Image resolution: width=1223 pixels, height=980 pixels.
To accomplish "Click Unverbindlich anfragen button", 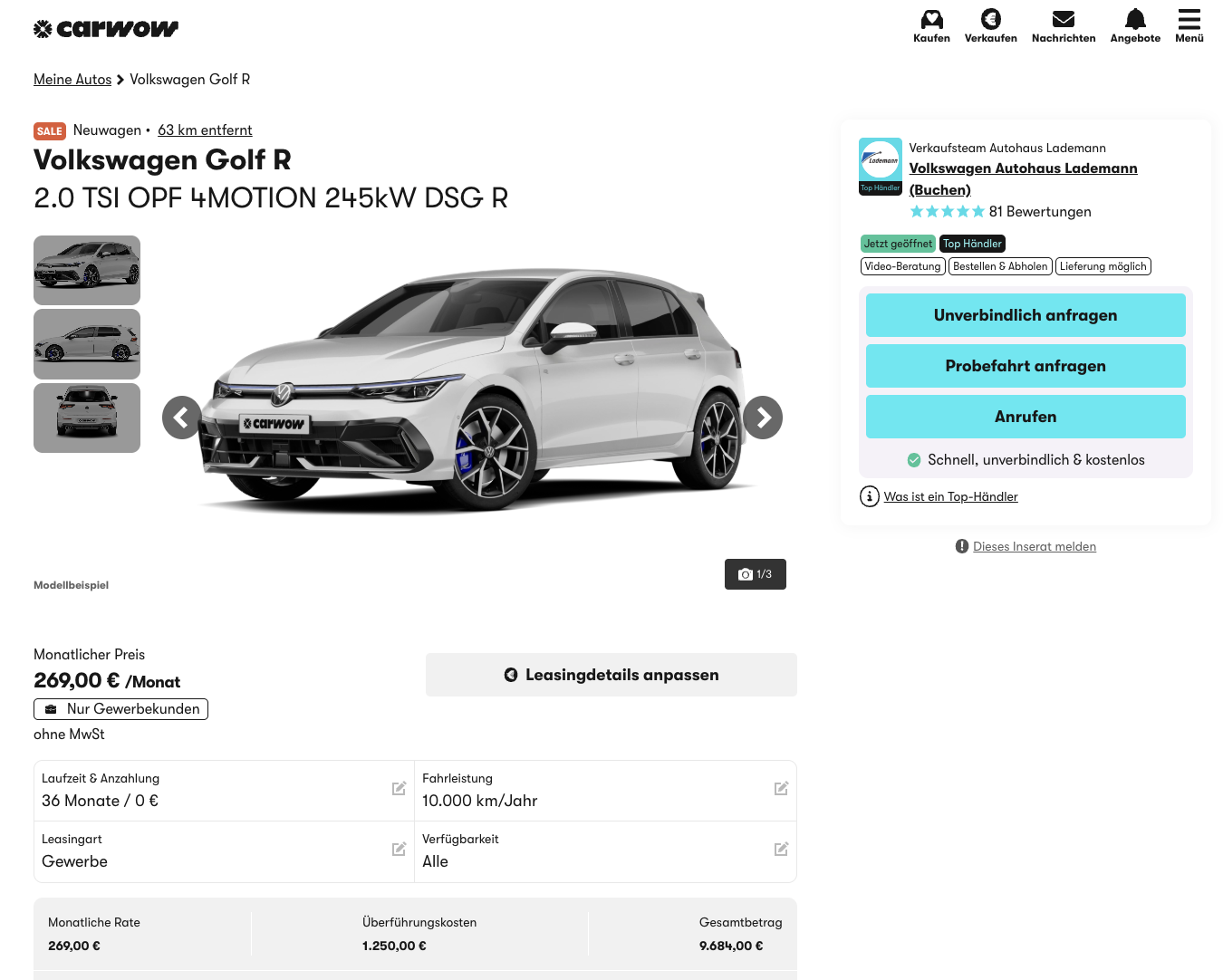I will pos(1026,315).
